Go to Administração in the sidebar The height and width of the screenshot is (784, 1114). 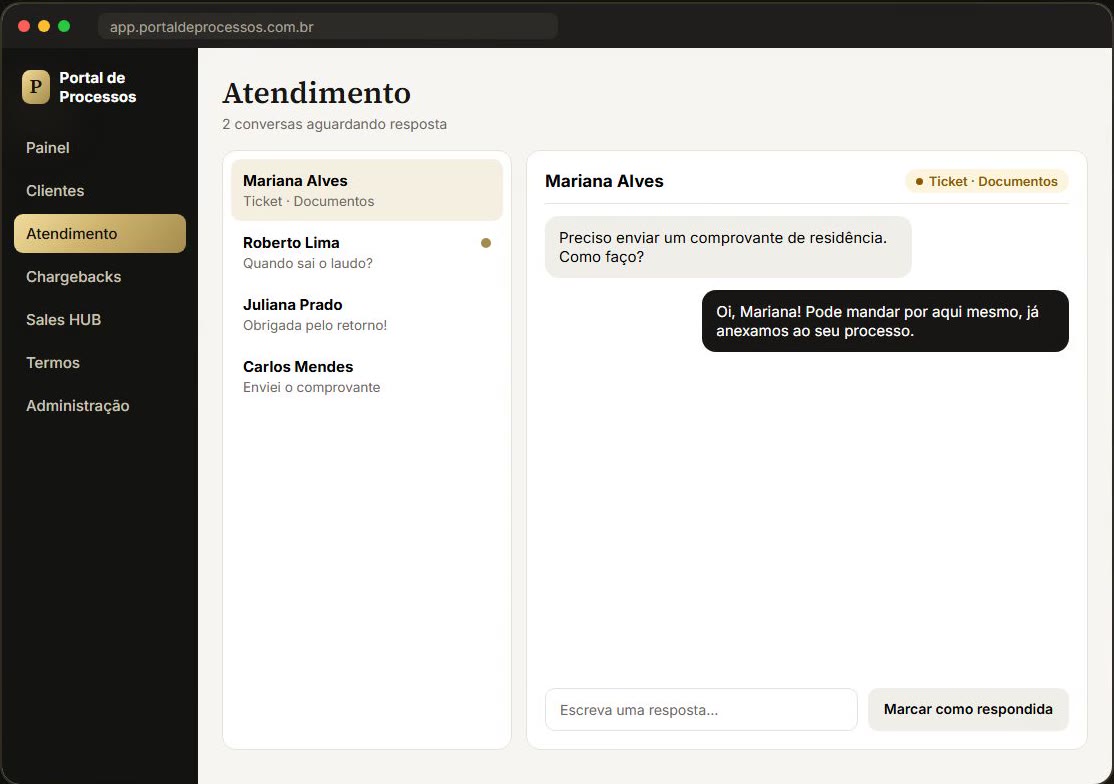point(99,405)
